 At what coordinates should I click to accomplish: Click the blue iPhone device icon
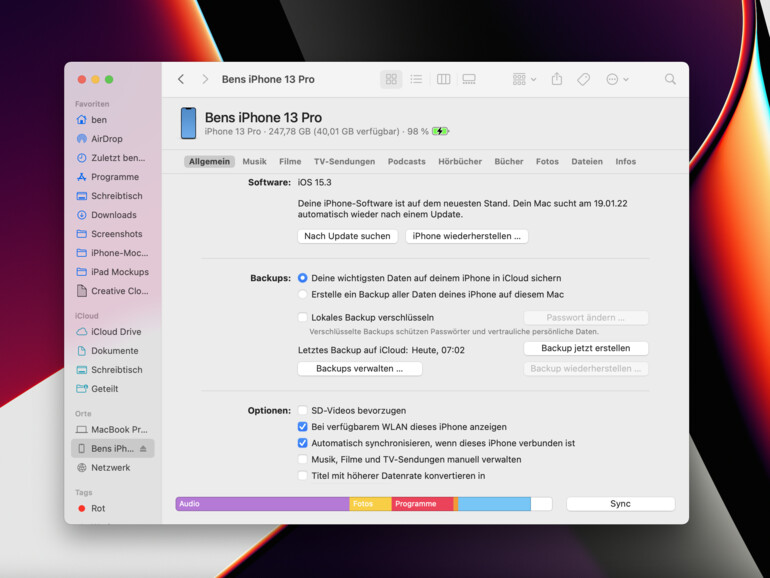click(x=188, y=123)
